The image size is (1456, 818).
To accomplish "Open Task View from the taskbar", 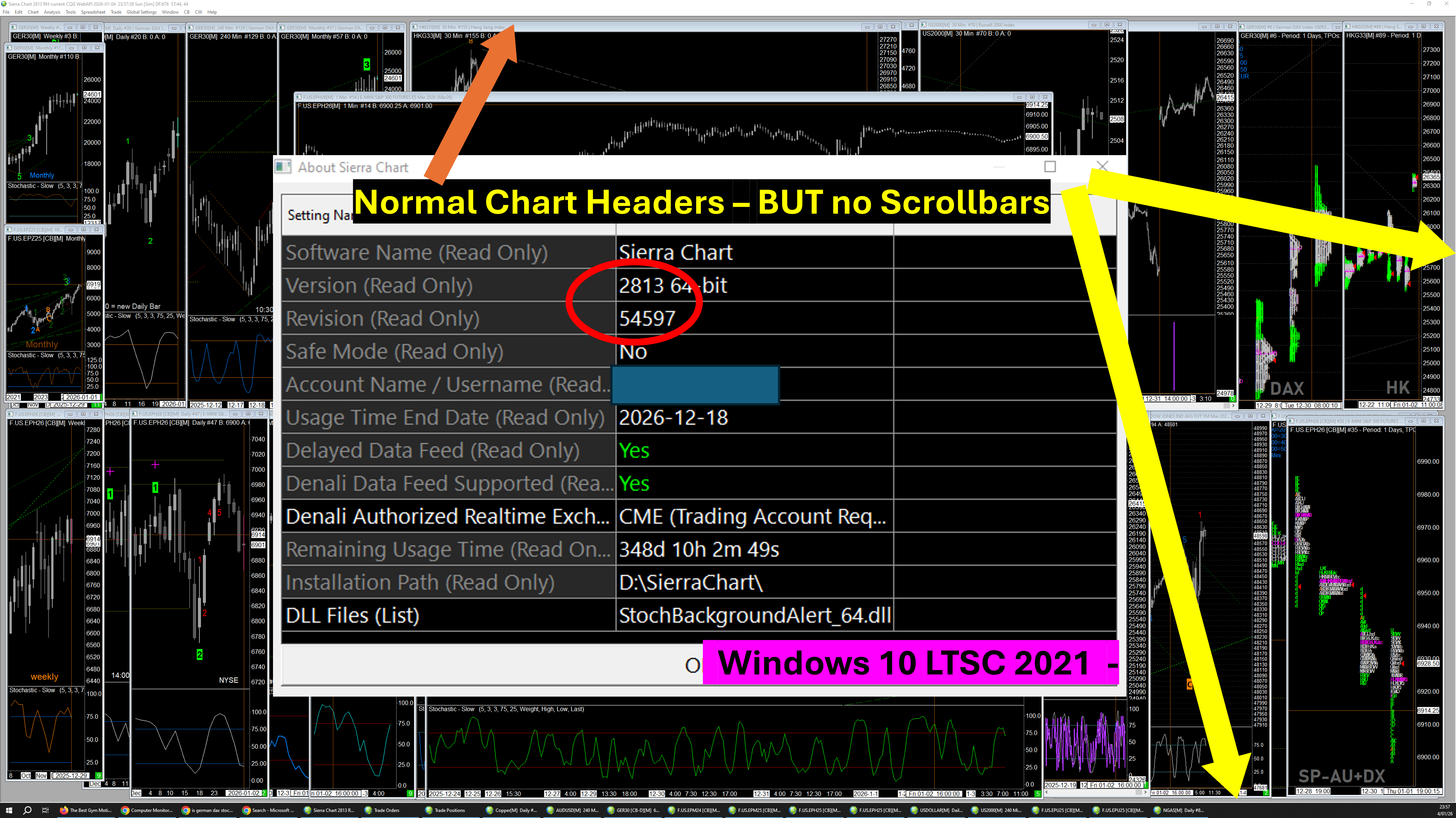I will point(45,810).
